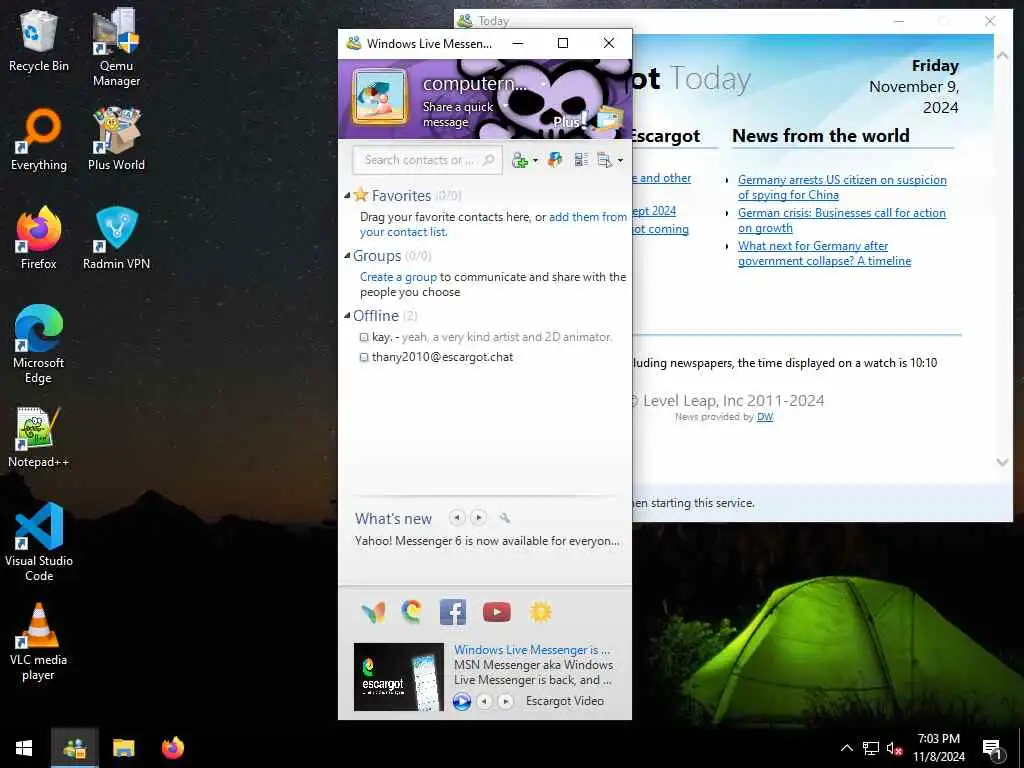This screenshot has height=768, width=1024.
Task: Select the Qemu Manager desktop icon
Action: coord(116,47)
